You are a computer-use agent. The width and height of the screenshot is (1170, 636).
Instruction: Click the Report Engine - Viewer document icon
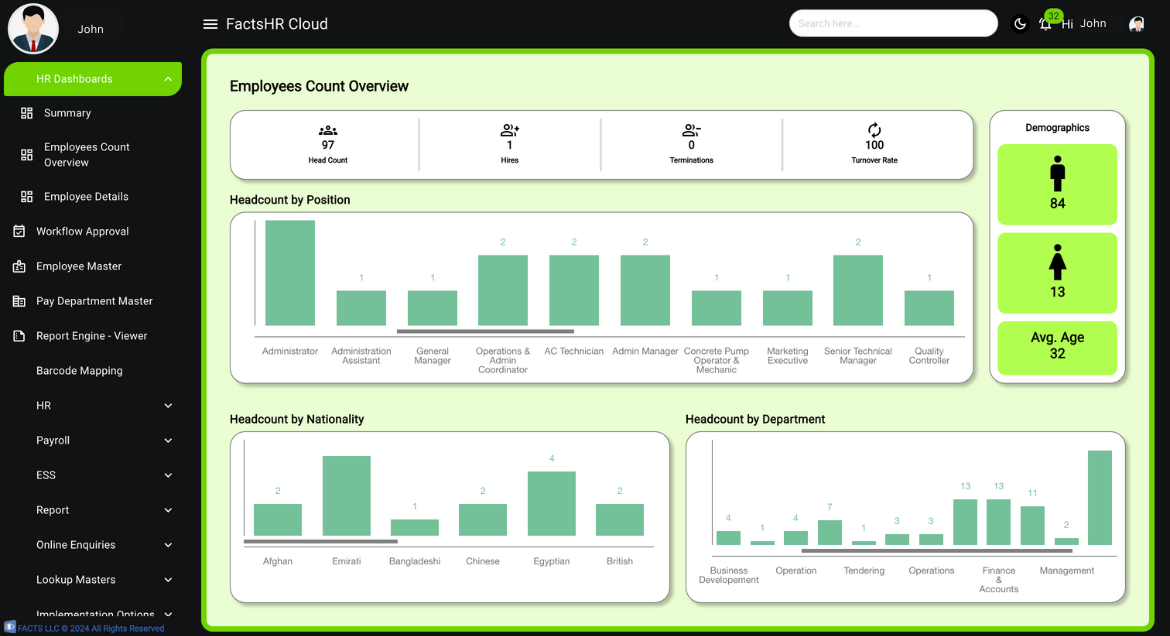tap(19, 336)
